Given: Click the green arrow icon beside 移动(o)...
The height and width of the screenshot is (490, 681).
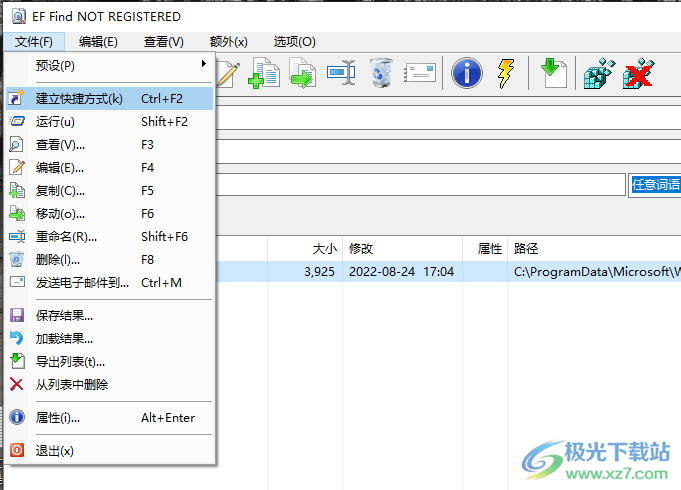Looking at the screenshot, I should click(x=17, y=213).
